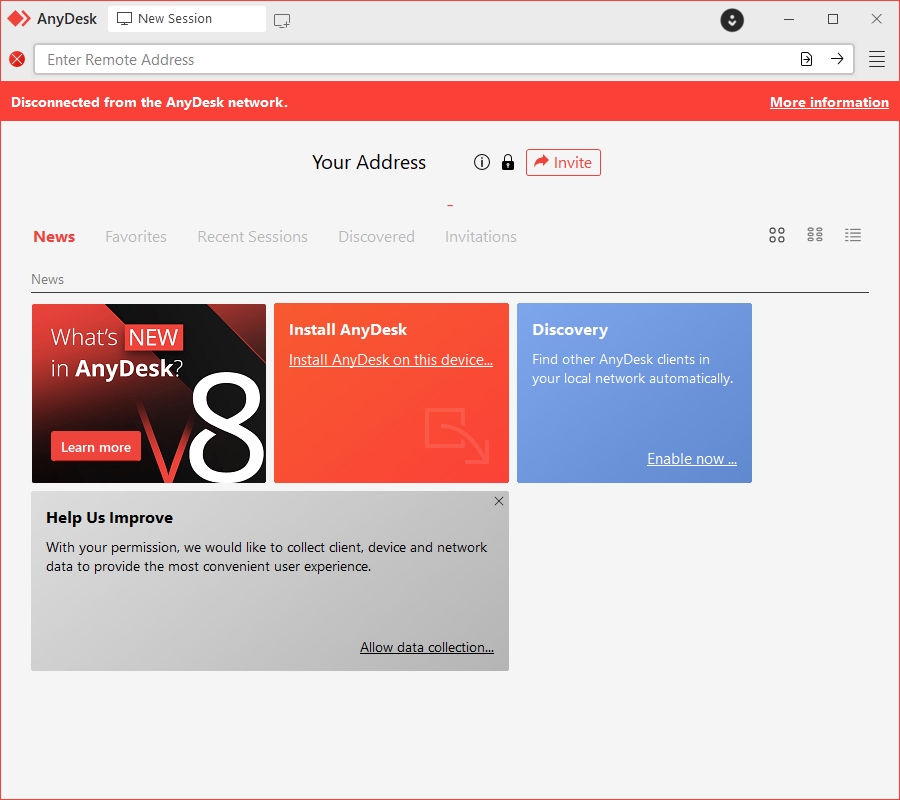The height and width of the screenshot is (800, 900).
Task: Open the Favorites tab
Action: click(135, 237)
